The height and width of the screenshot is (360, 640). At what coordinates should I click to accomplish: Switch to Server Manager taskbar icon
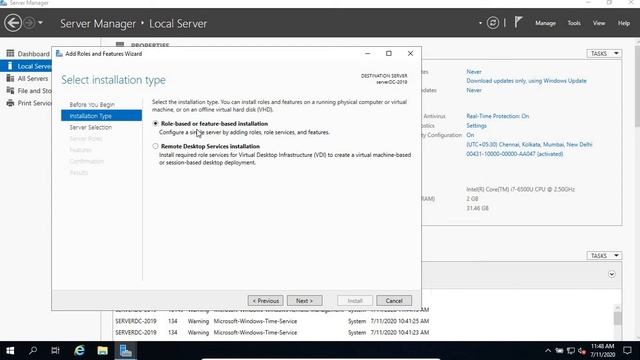pos(126,351)
